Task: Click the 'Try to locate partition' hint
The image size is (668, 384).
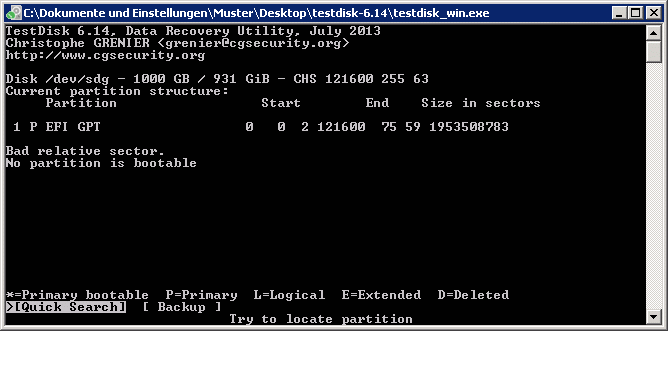Action: coord(321,319)
